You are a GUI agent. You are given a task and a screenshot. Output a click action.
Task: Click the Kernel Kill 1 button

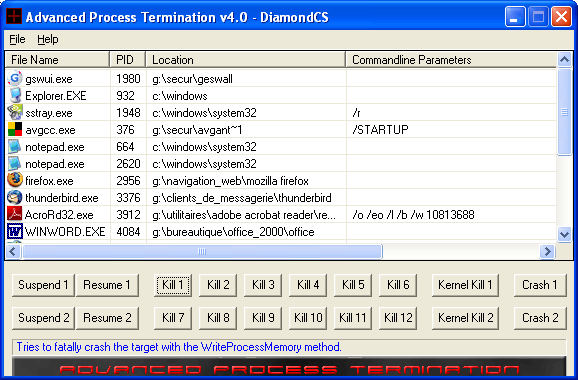[x=465, y=285]
